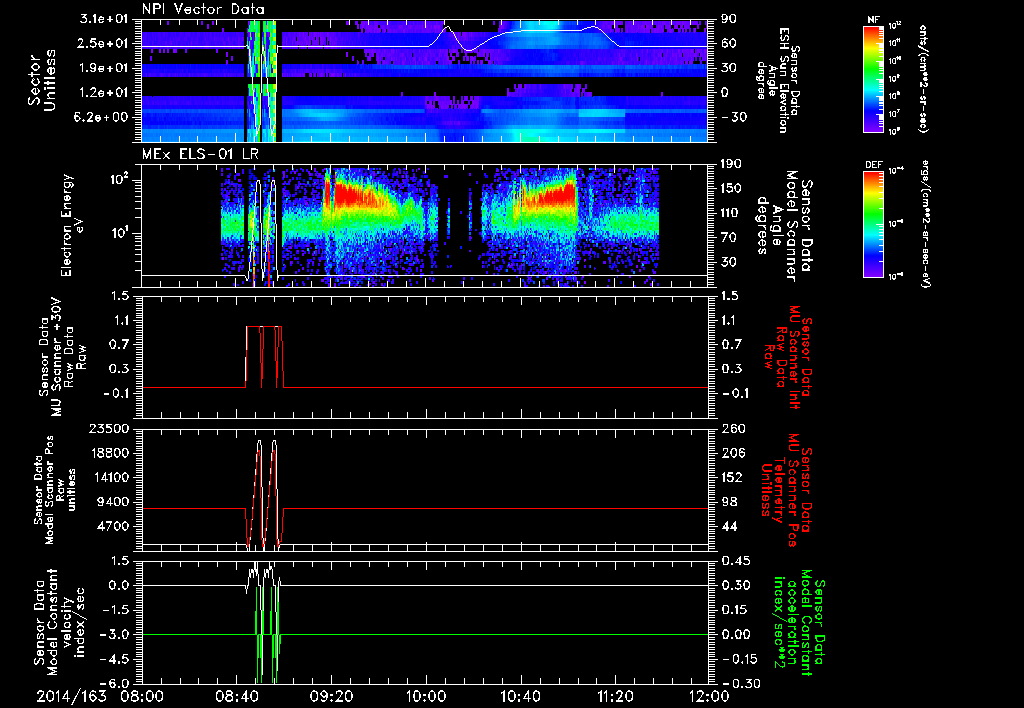Viewport: 1024px width, 708px height.
Task: Click the "260" telemetry tick label
Action: click(x=733, y=428)
